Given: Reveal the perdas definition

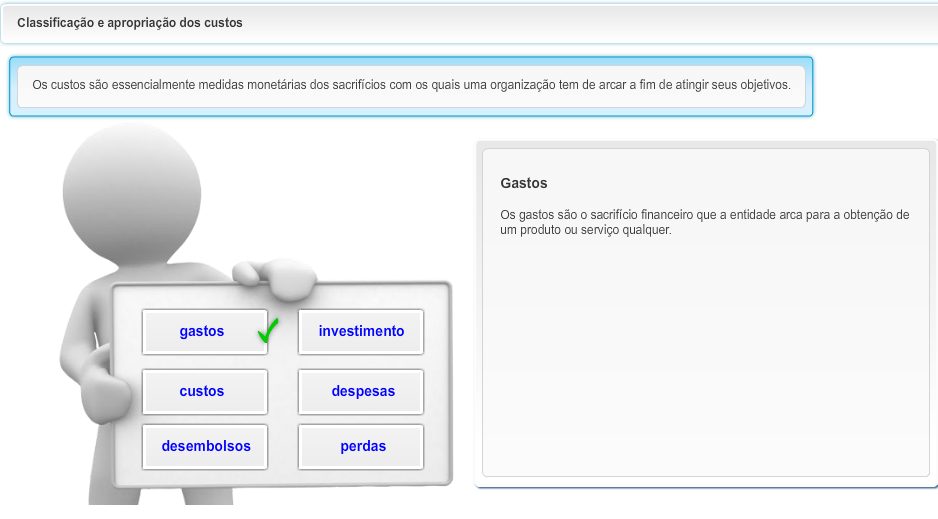Looking at the screenshot, I should point(362,447).
